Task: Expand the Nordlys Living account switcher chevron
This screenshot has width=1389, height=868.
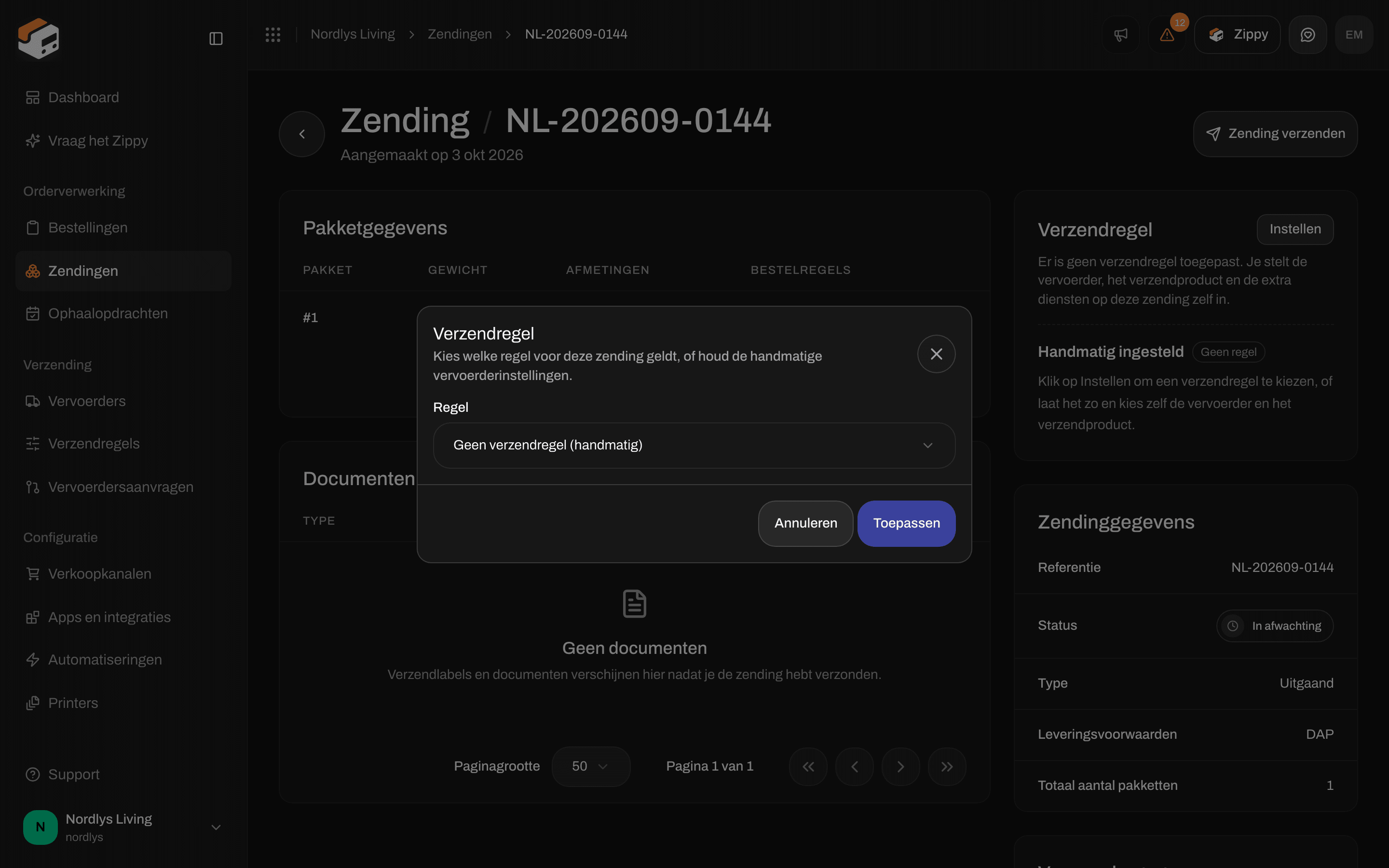Action: pyautogui.click(x=216, y=827)
